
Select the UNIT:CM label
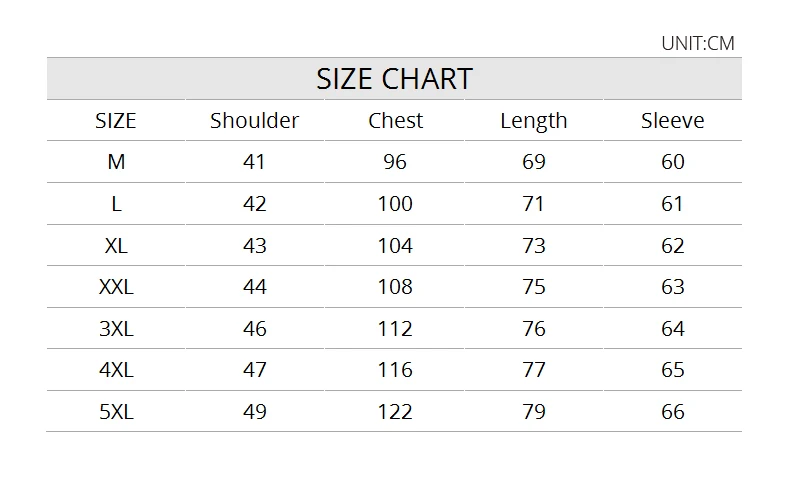[697, 43]
